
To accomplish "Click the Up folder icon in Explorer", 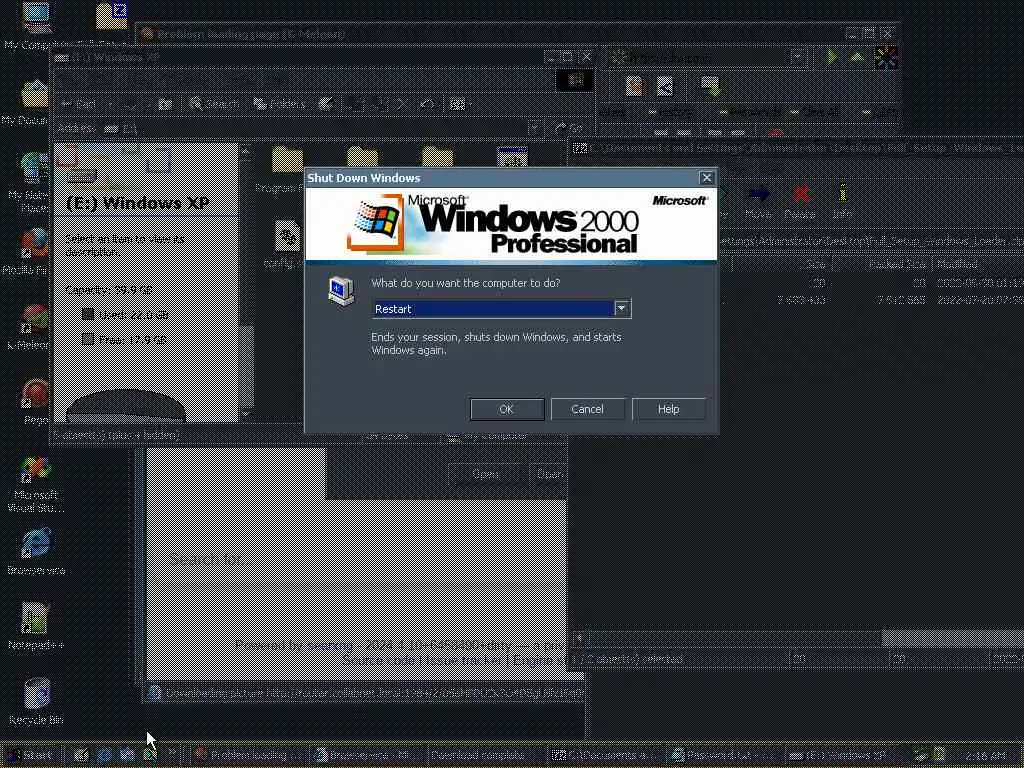I will pyautogui.click(x=165, y=104).
